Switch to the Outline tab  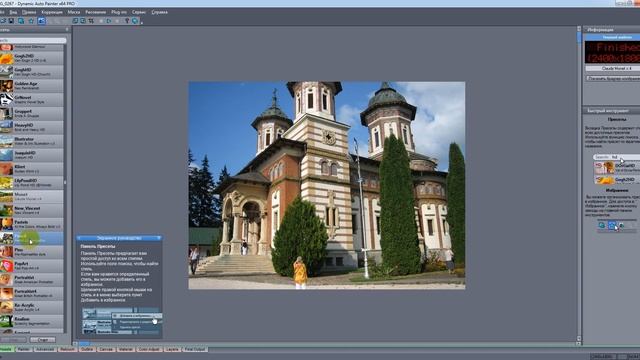click(x=87, y=350)
